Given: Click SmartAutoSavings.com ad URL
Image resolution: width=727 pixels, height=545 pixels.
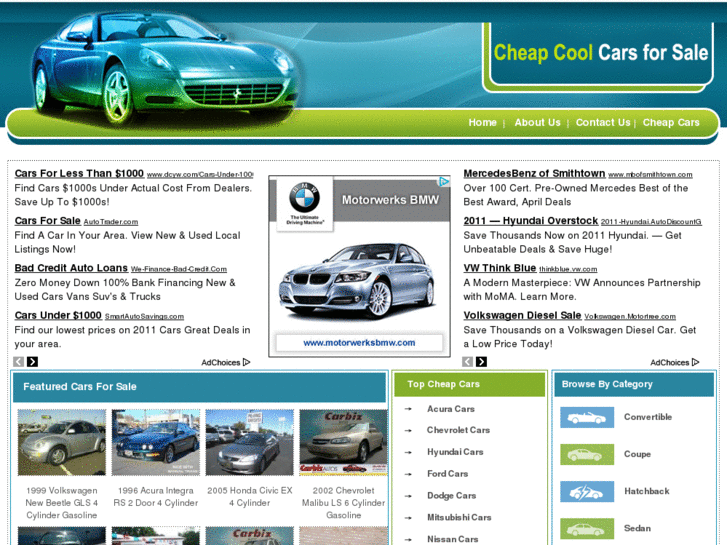Looking at the screenshot, I should tap(144, 316).
